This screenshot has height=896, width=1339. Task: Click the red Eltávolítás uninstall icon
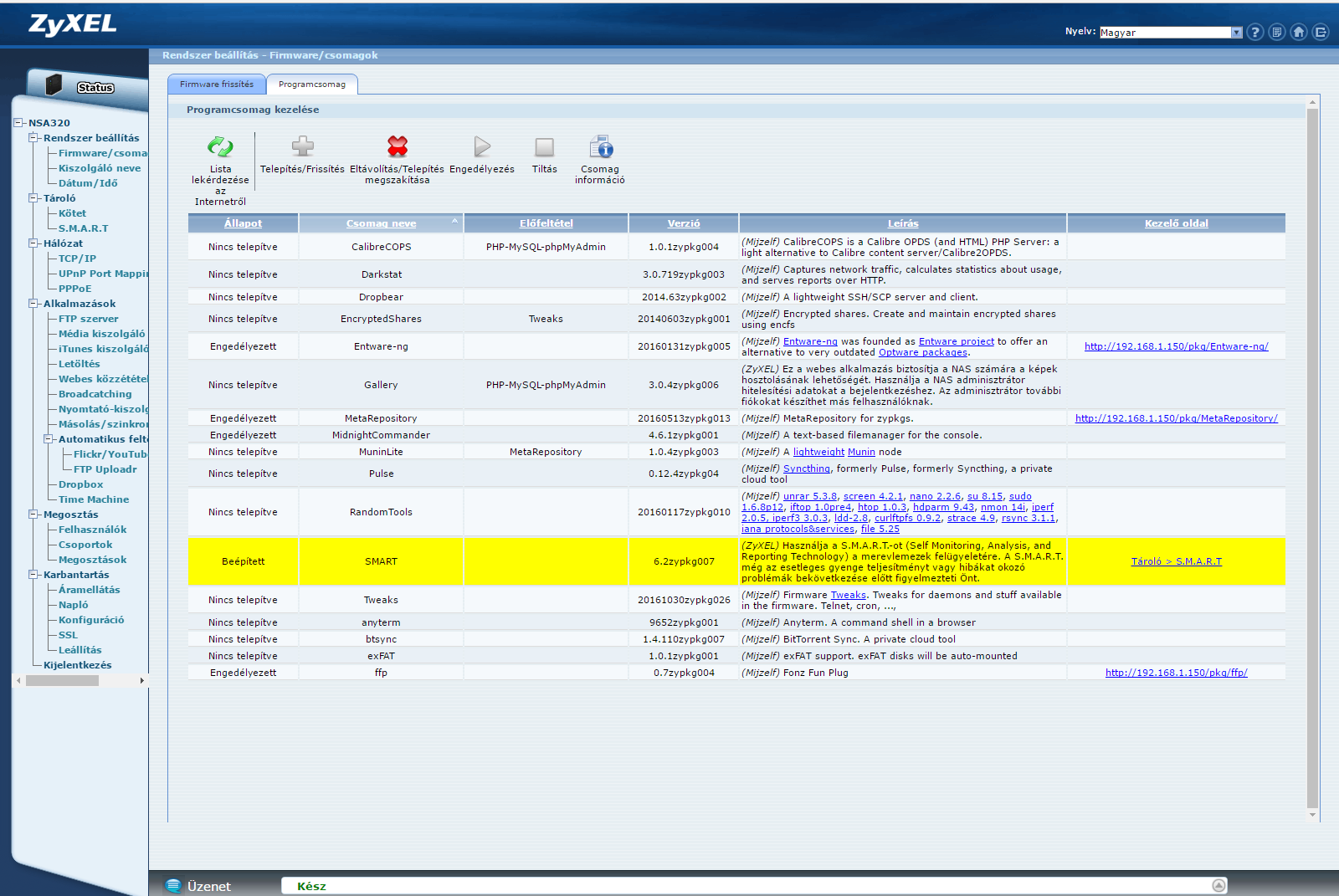click(x=398, y=147)
